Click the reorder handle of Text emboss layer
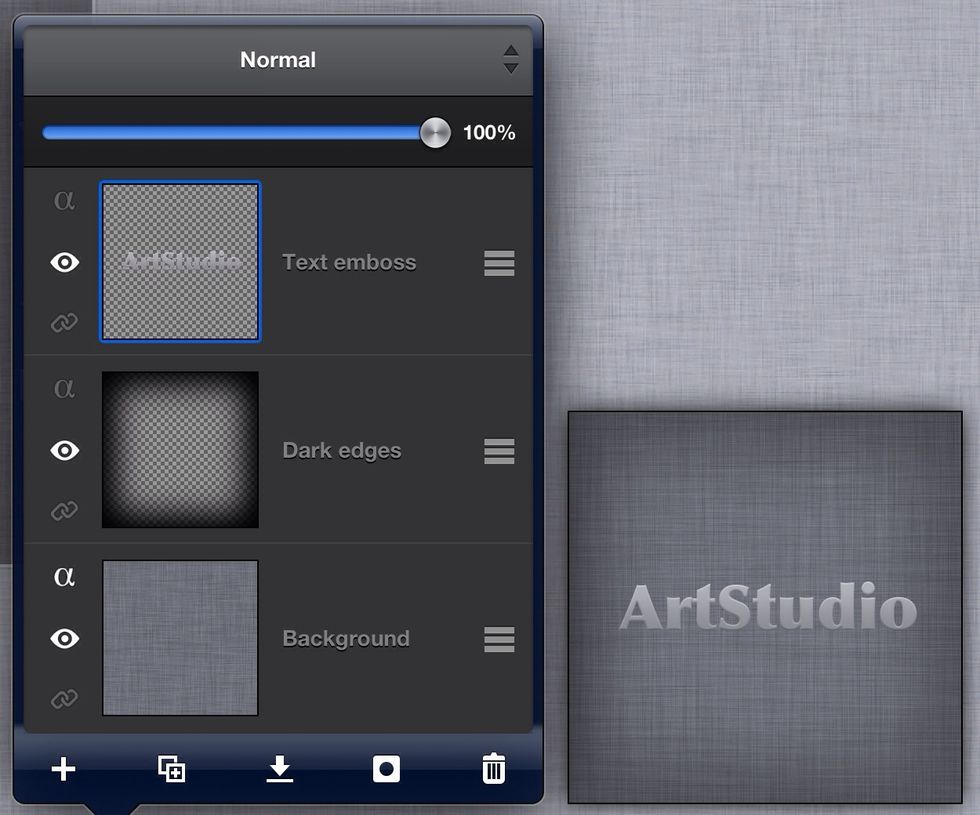This screenshot has height=815, width=980. tap(498, 262)
